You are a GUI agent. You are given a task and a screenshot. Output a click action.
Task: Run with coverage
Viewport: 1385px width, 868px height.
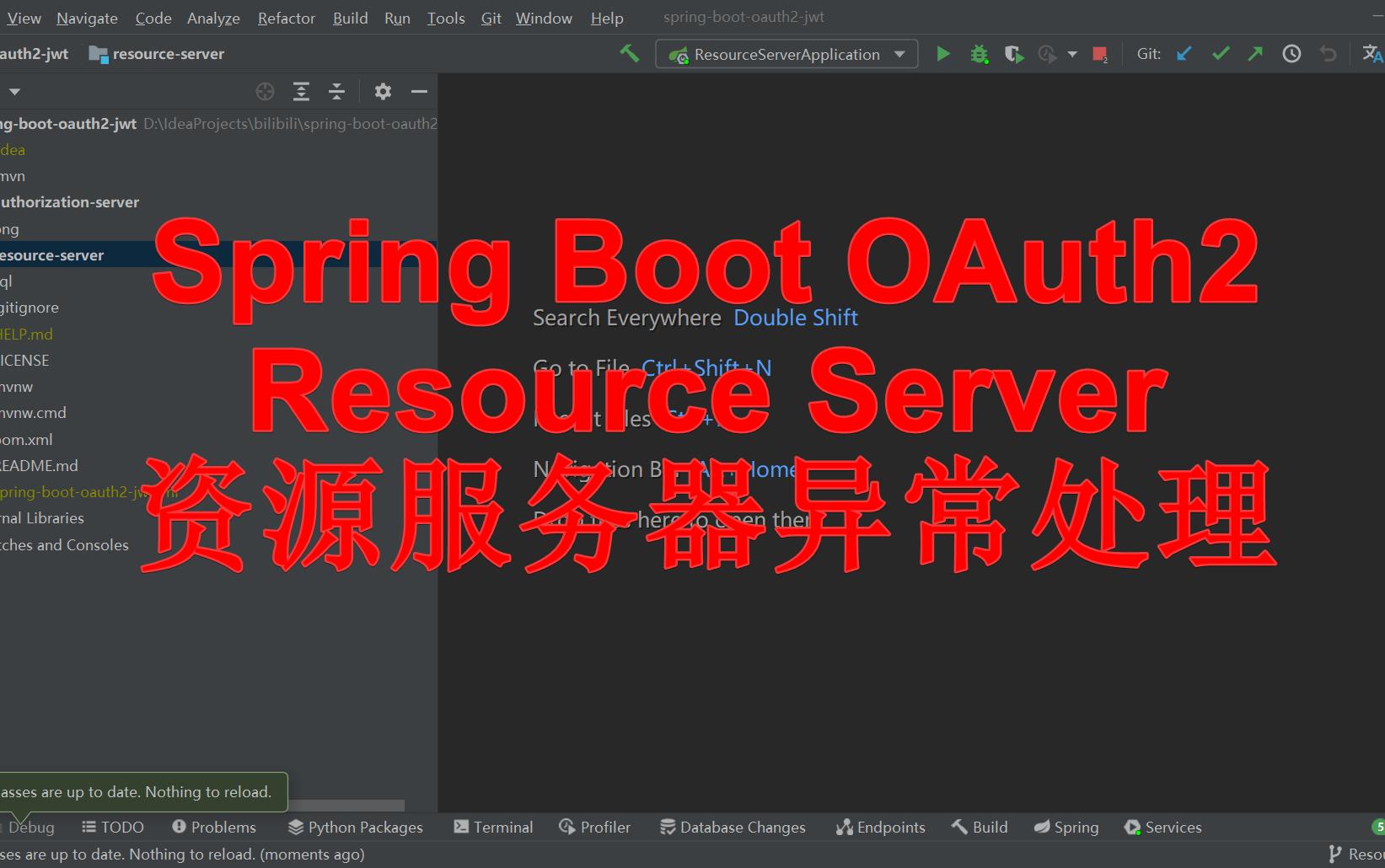pyautogui.click(x=1014, y=53)
